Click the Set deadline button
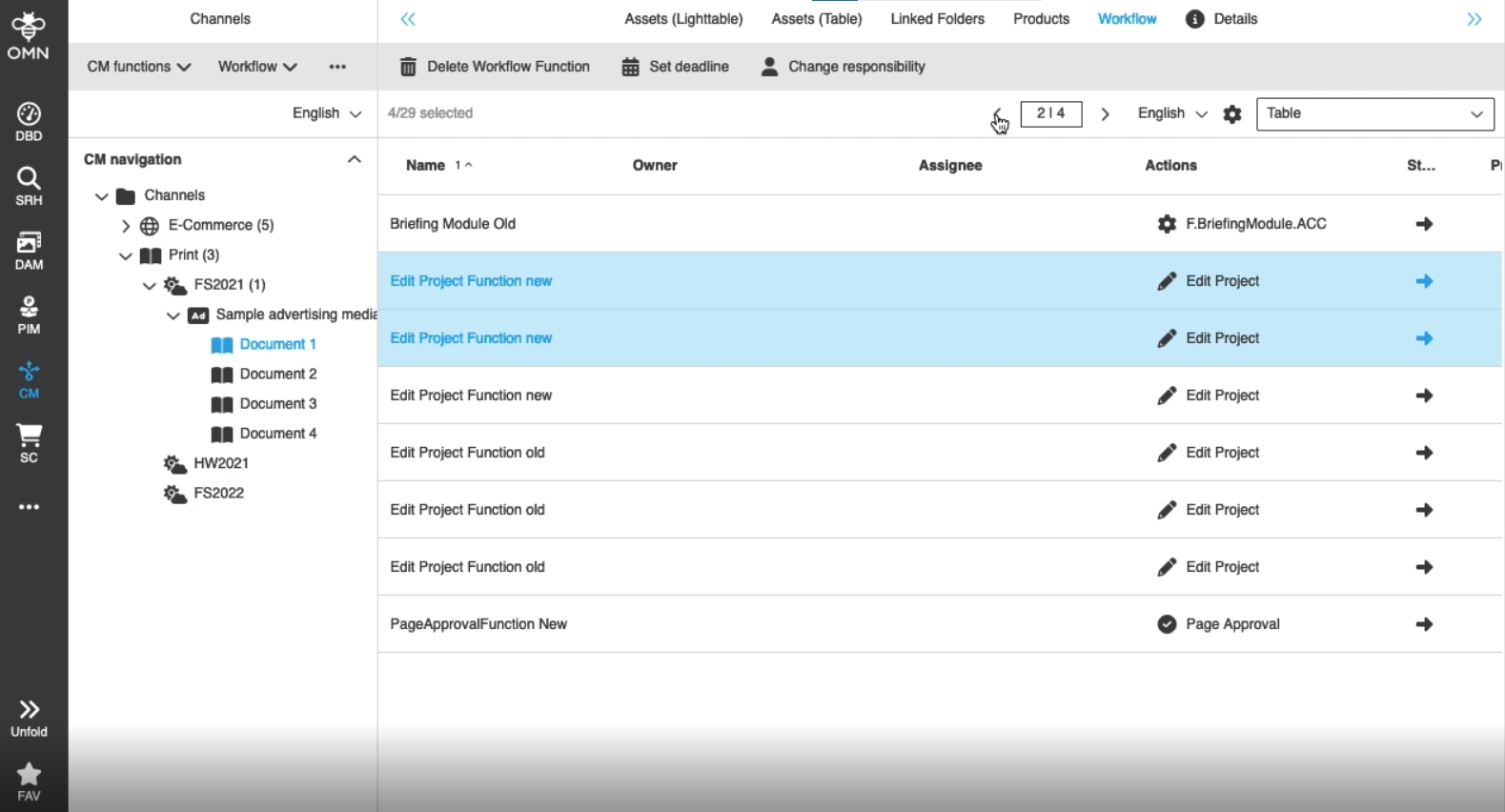1505x812 pixels. coord(675,67)
